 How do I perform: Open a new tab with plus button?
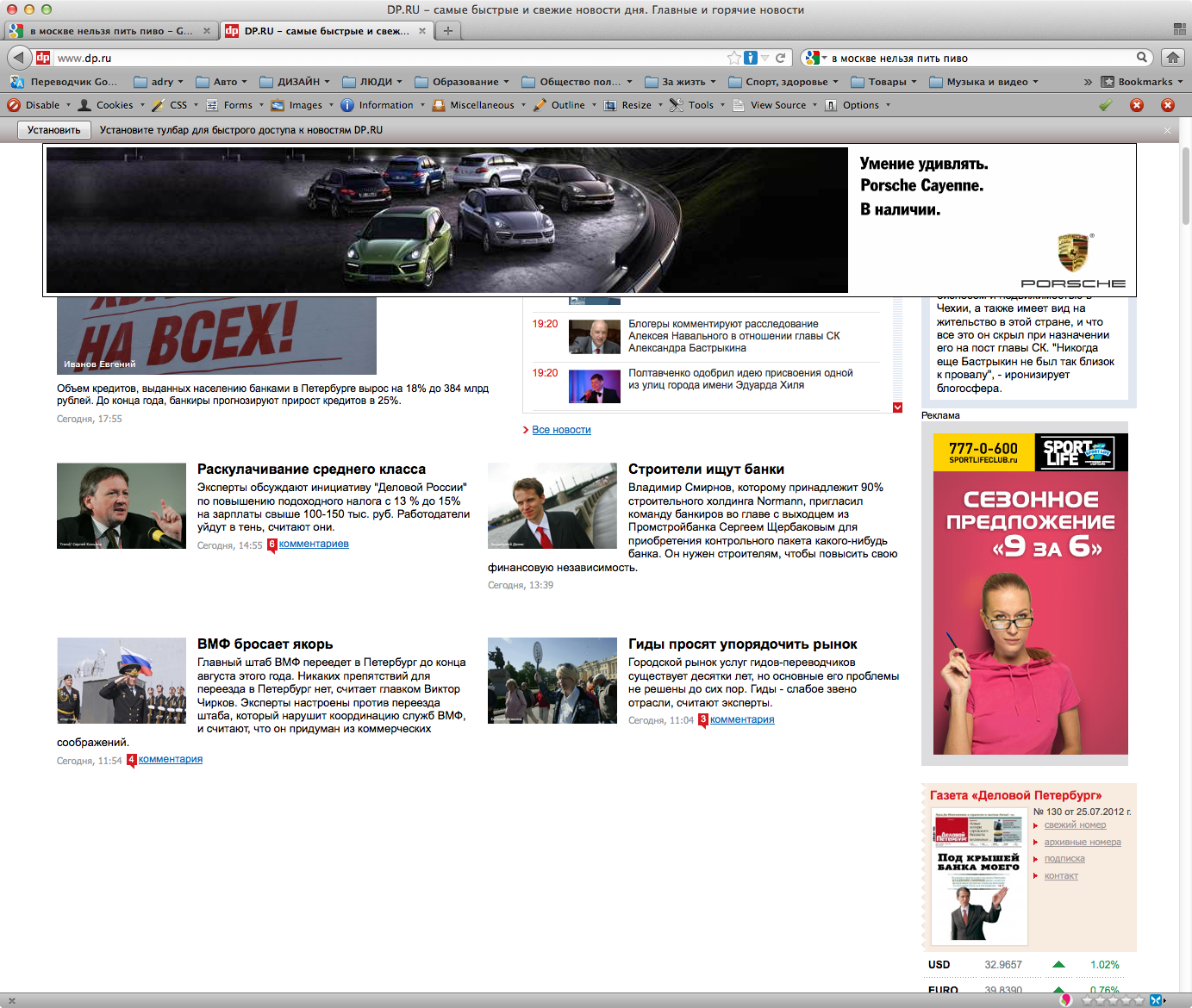tap(447, 31)
